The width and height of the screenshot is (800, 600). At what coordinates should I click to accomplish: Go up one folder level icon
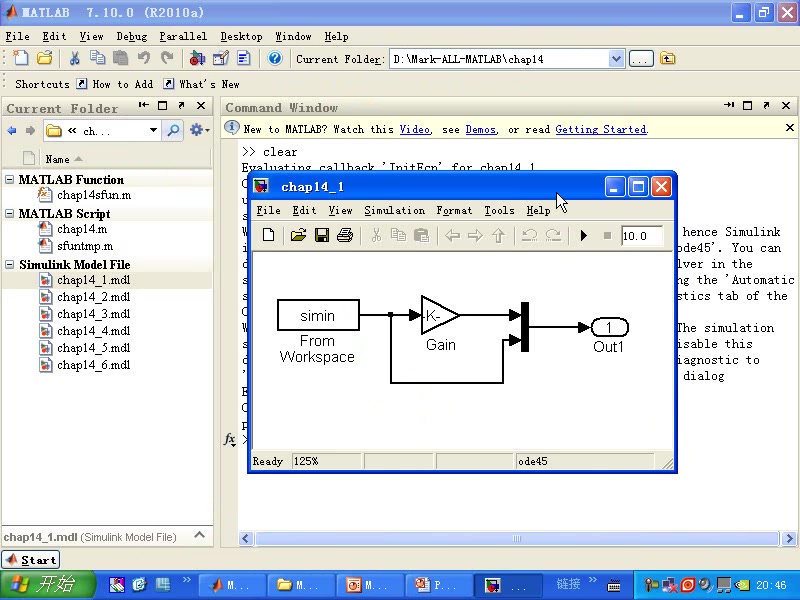(x=667, y=59)
